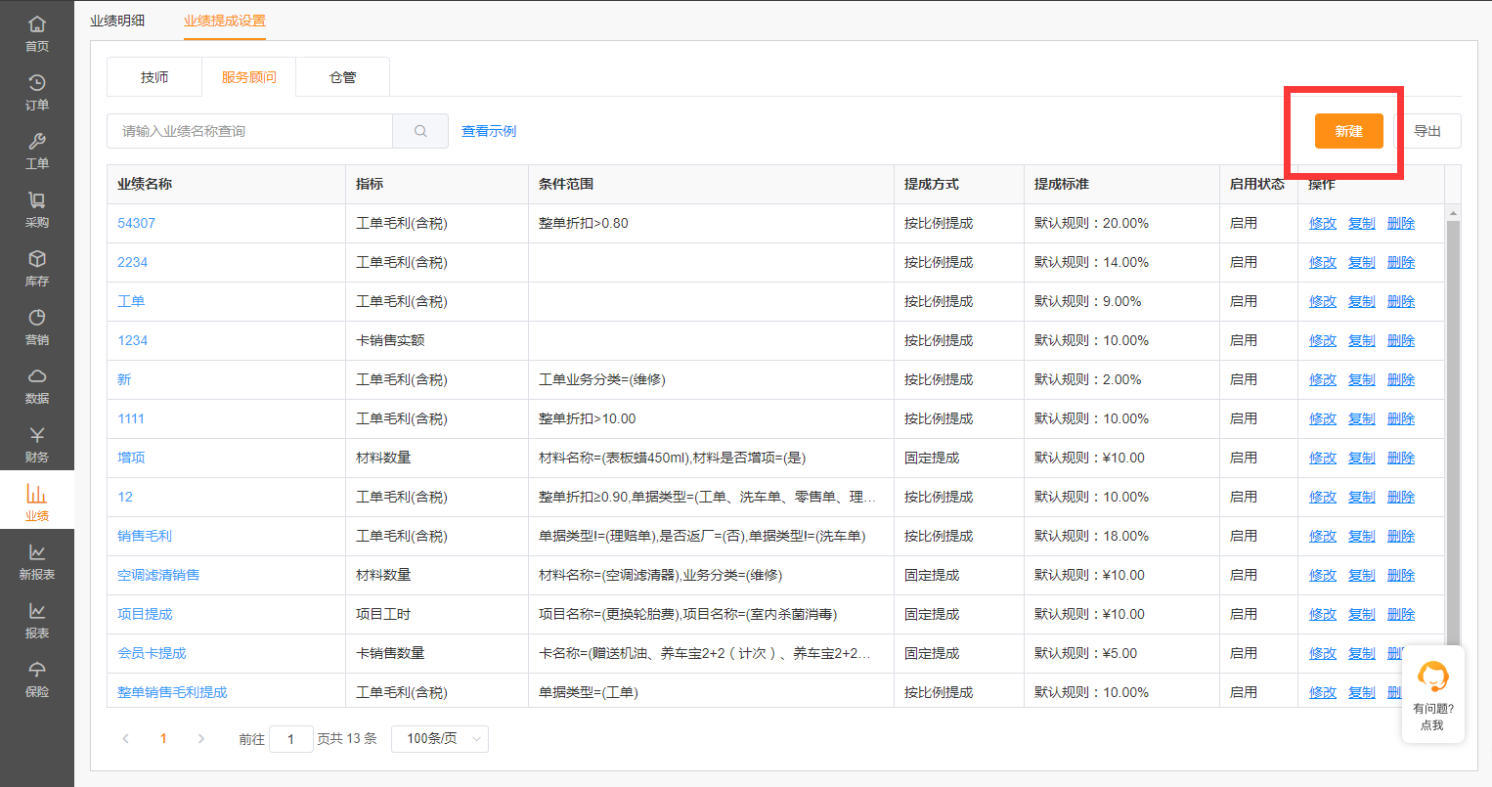Viewport: 1492px width, 787px height.
Task: Open the 会员卡提成 rule link
Action: 152,653
